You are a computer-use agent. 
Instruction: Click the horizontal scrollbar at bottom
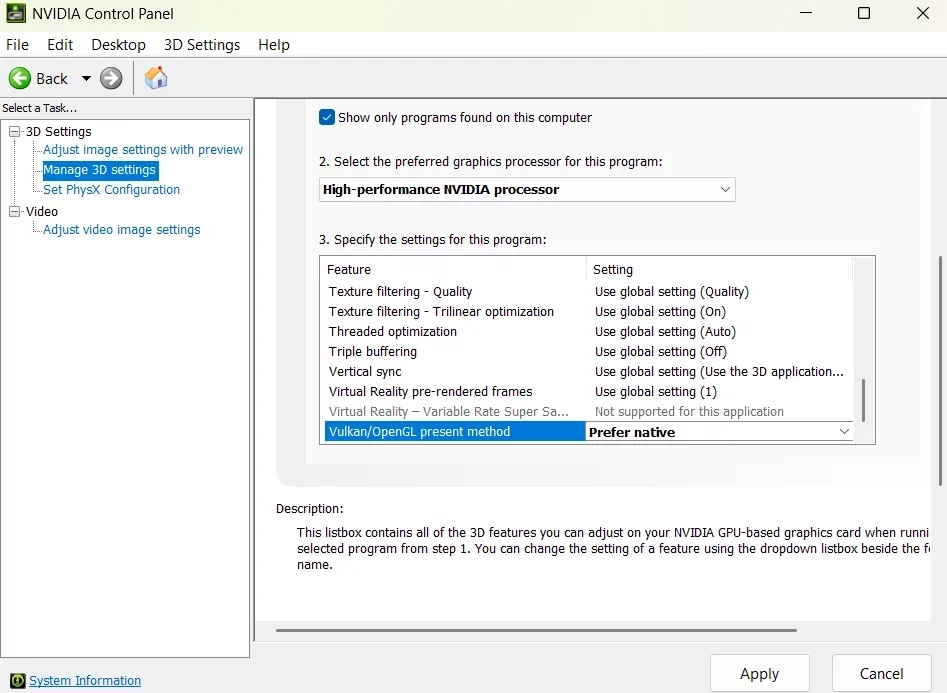(536, 630)
